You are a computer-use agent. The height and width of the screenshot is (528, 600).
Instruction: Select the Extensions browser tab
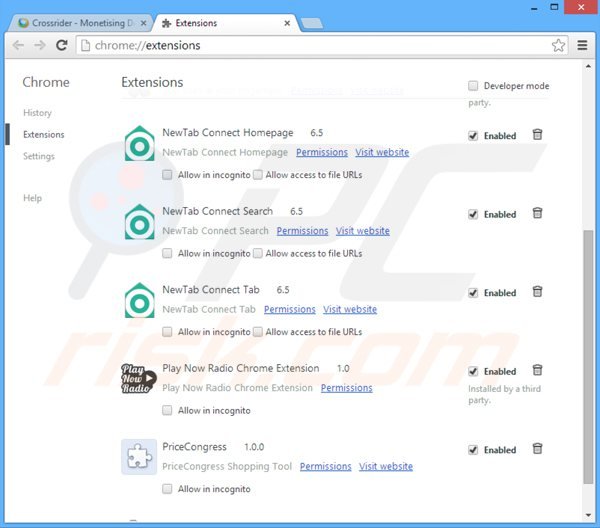coord(226,23)
